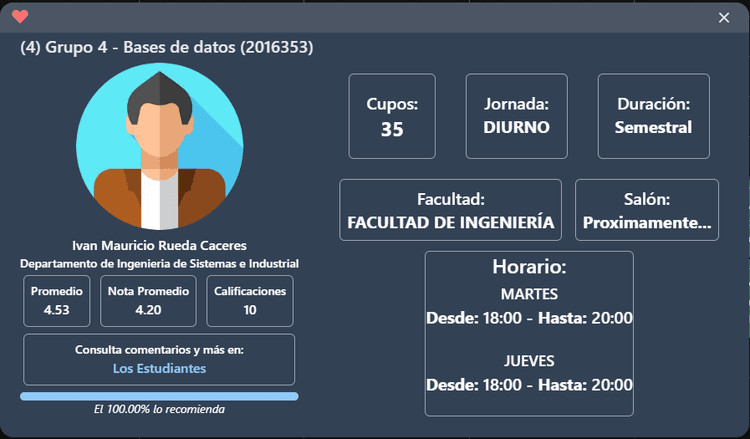Click the recommendation progress bar

(x=159, y=396)
